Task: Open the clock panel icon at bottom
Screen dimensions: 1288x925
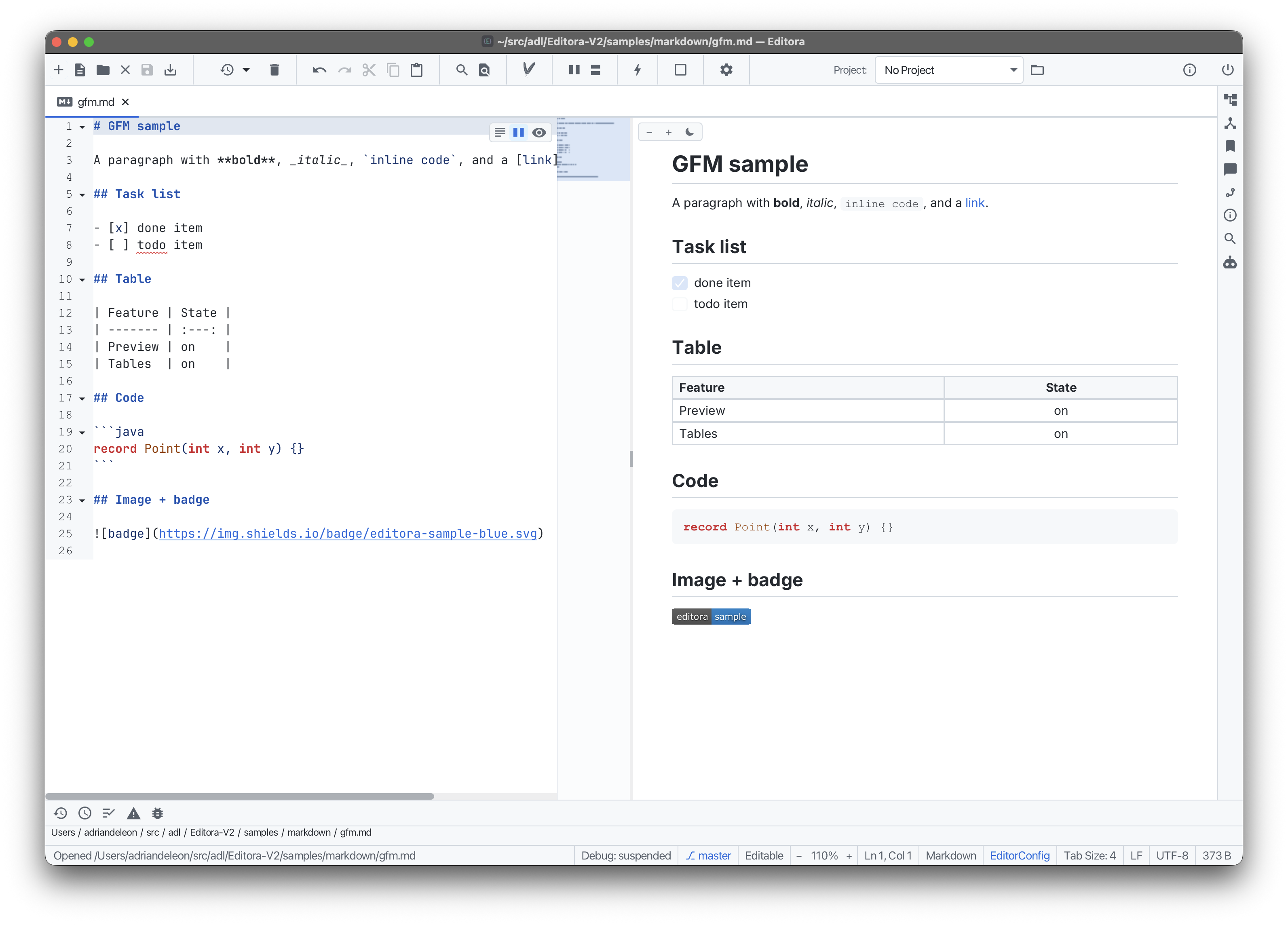Action: click(84, 813)
